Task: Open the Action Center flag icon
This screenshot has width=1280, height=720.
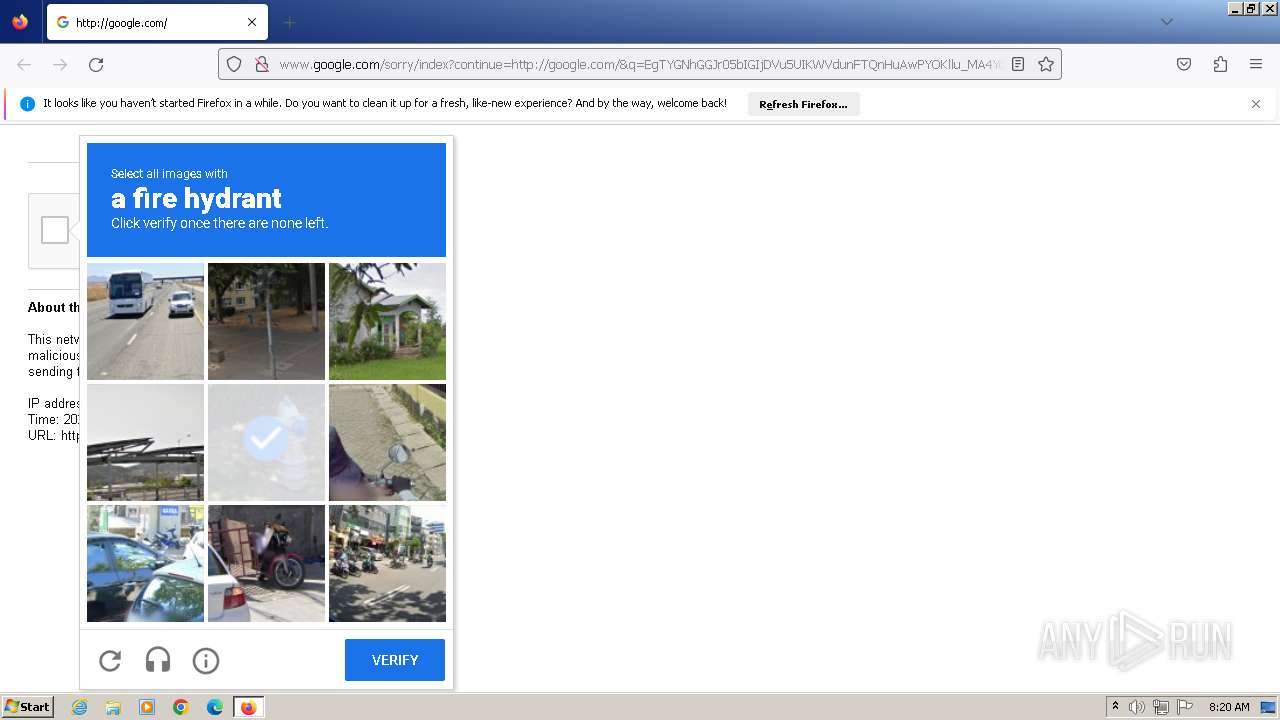Action: 1185,707
